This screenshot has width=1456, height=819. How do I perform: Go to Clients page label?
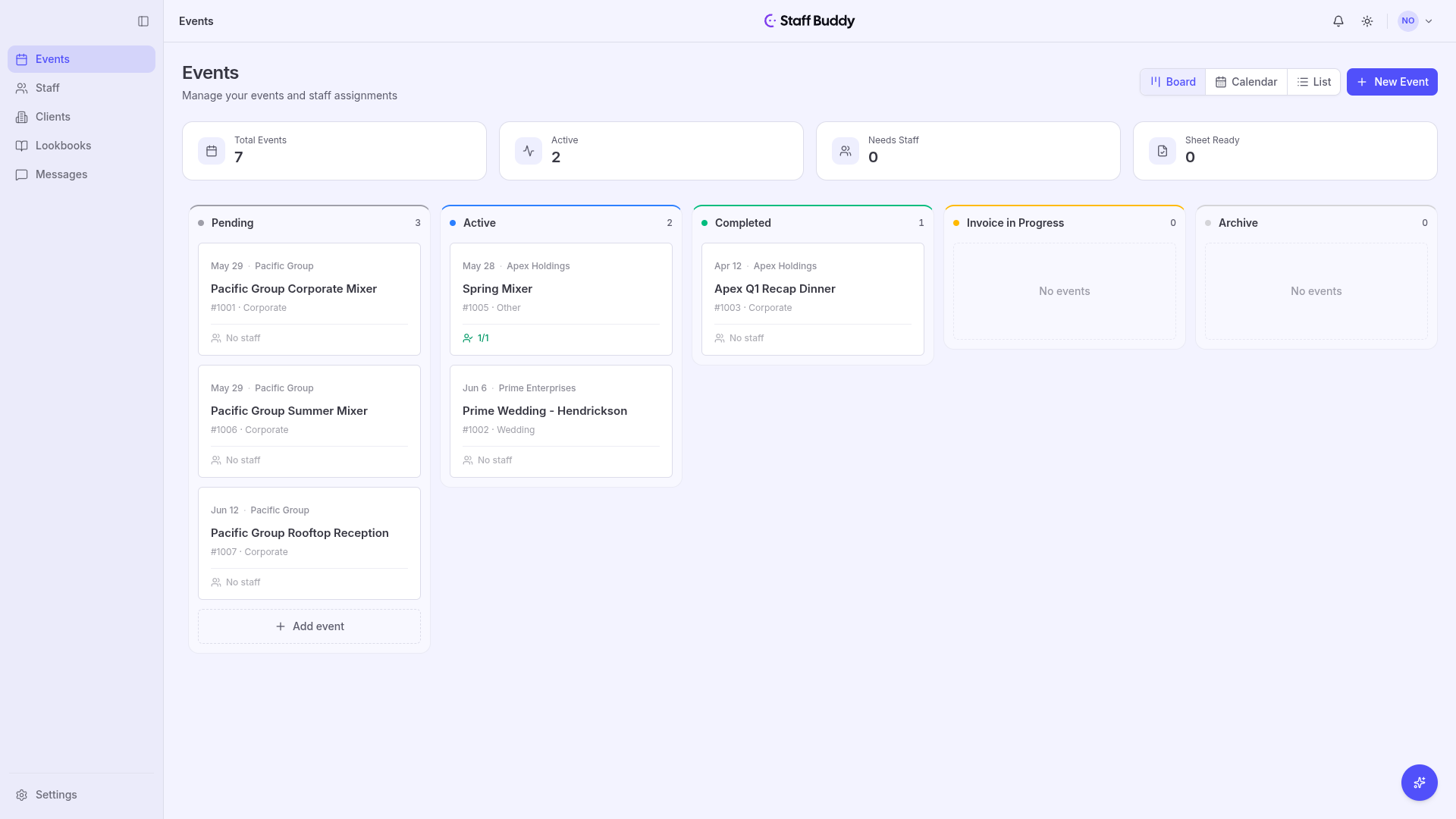53,117
